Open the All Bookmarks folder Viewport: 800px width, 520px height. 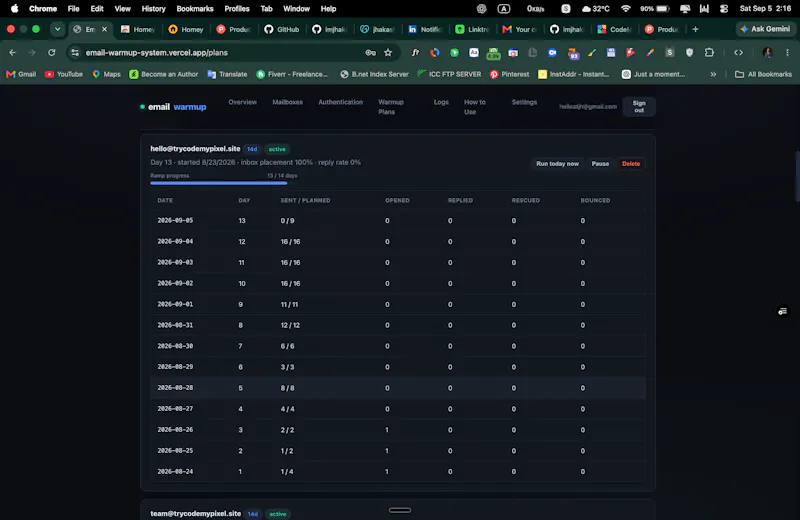(763, 74)
